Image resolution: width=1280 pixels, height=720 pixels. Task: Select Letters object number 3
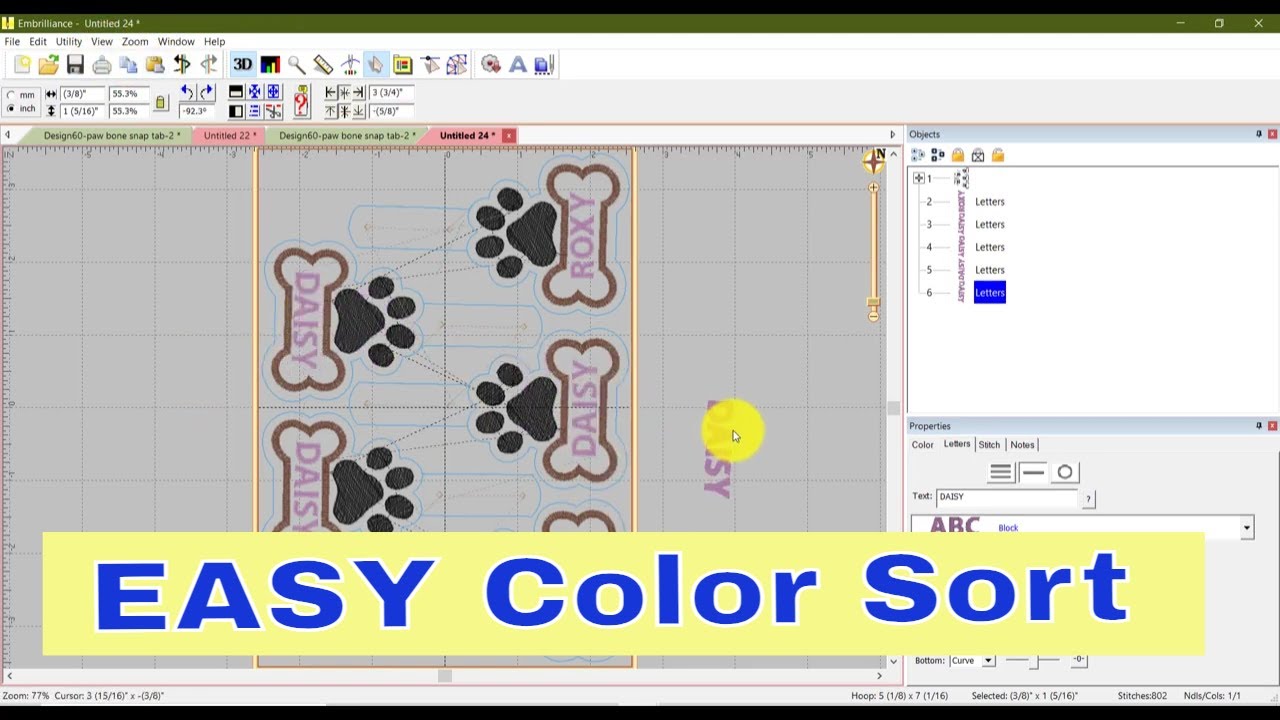(x=989, y=224)
